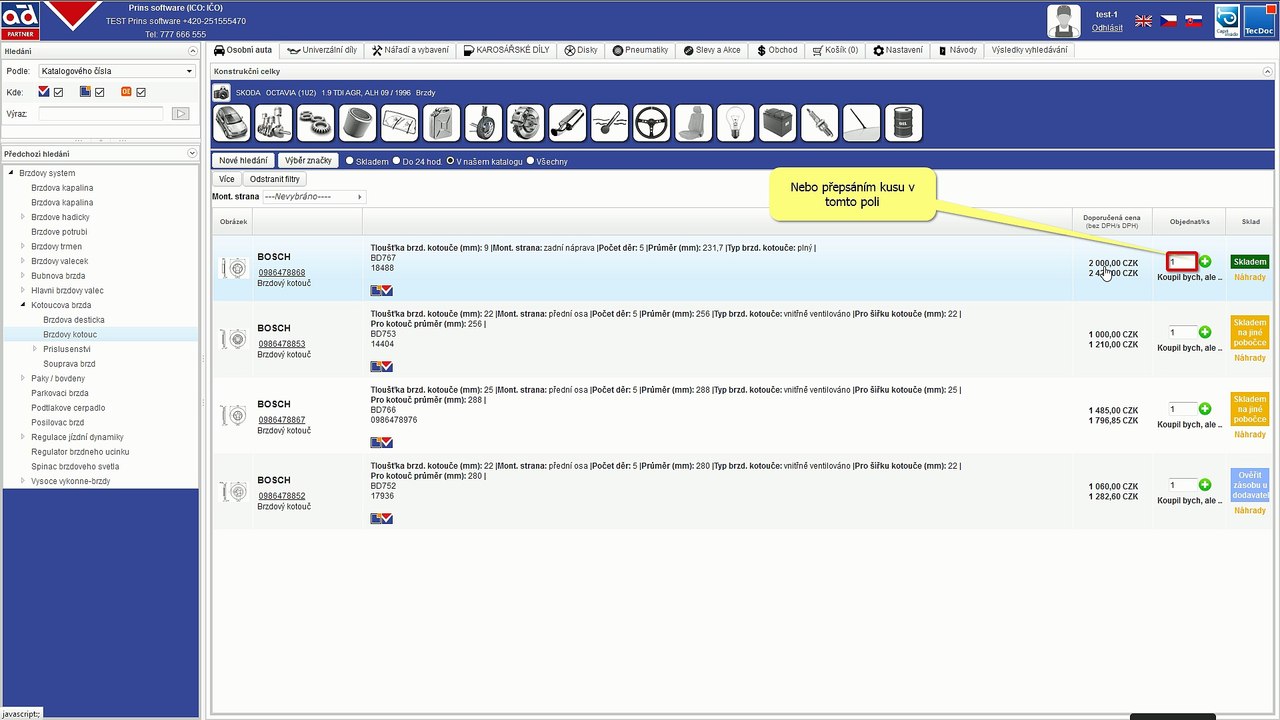The image size is (1280, 720).
Task: Collapse the Kotoucova brzda tree node
Action: click(x=23, y=305)
